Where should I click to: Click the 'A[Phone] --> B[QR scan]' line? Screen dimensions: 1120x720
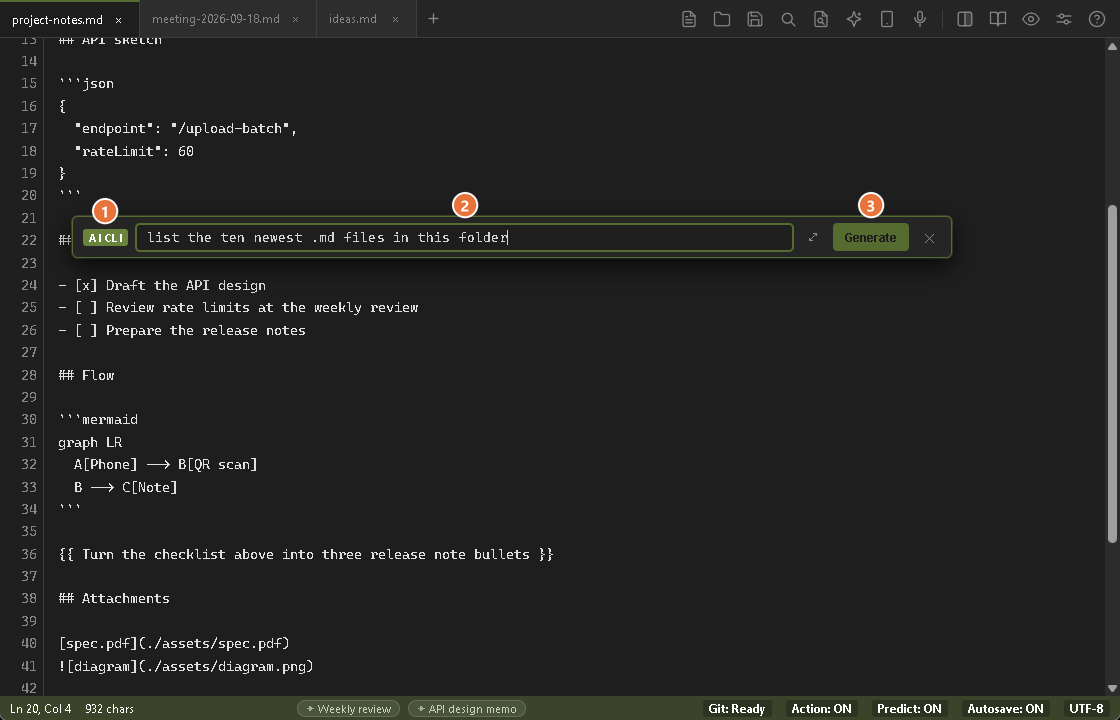coord(166,465)
